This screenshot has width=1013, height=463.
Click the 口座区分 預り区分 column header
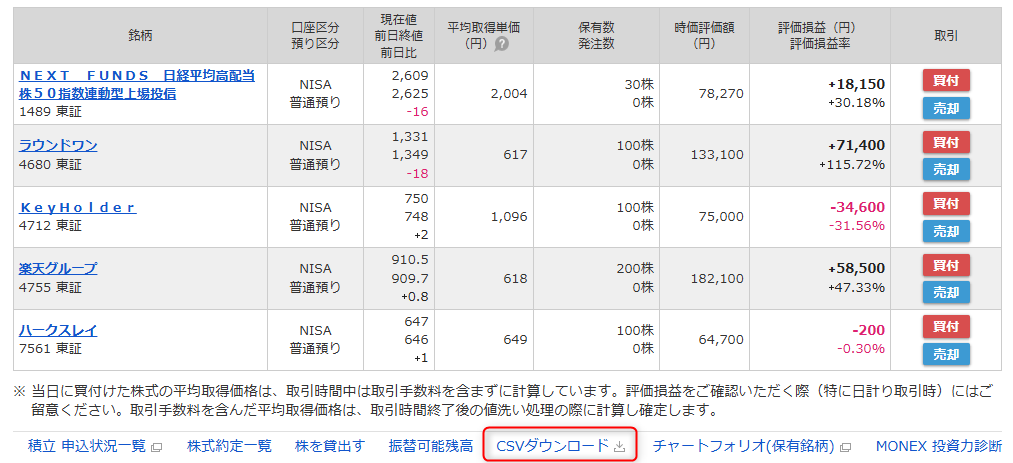coord(315,36)
